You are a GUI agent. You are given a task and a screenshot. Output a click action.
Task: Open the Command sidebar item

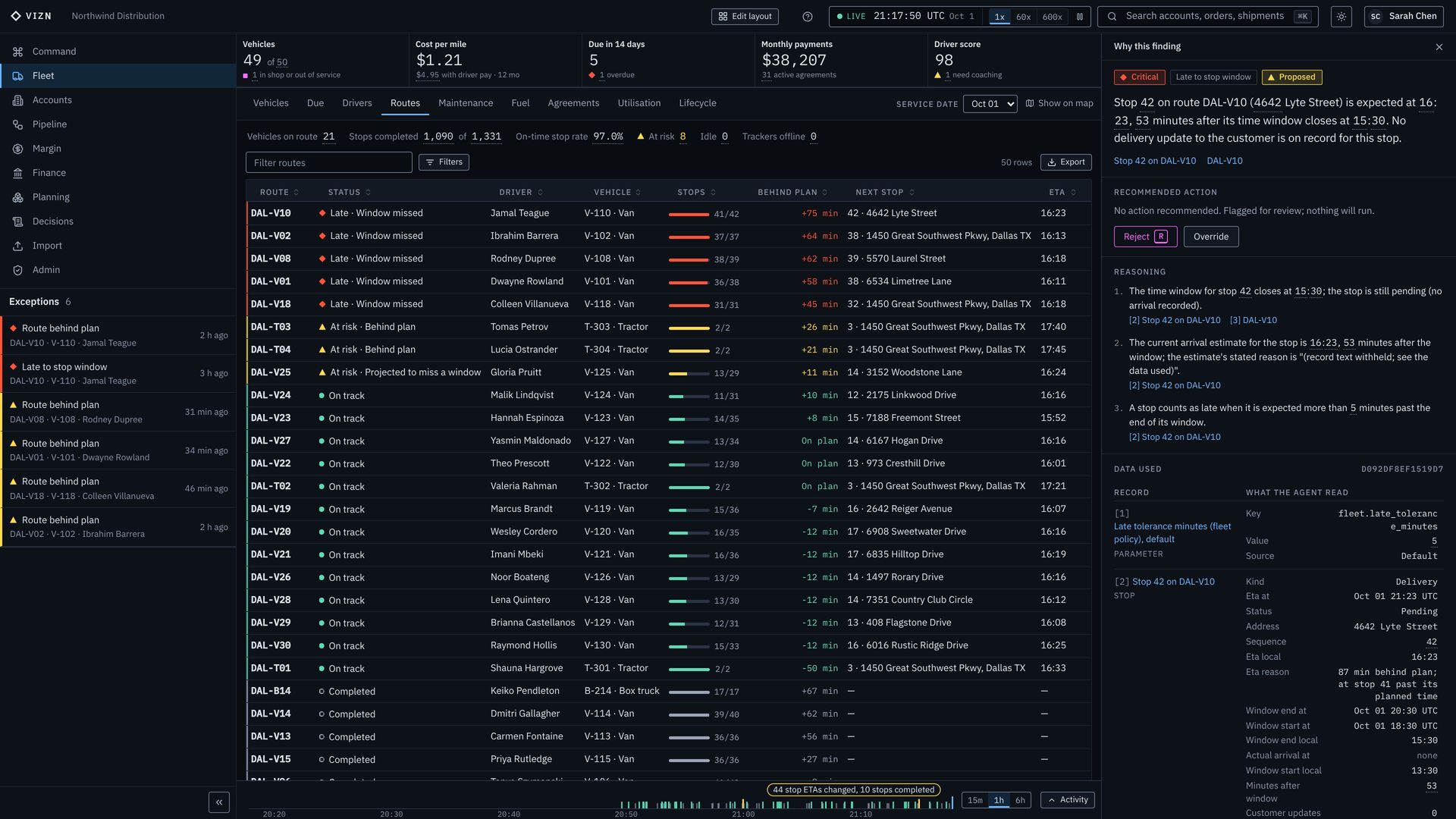tap(118, 52)
